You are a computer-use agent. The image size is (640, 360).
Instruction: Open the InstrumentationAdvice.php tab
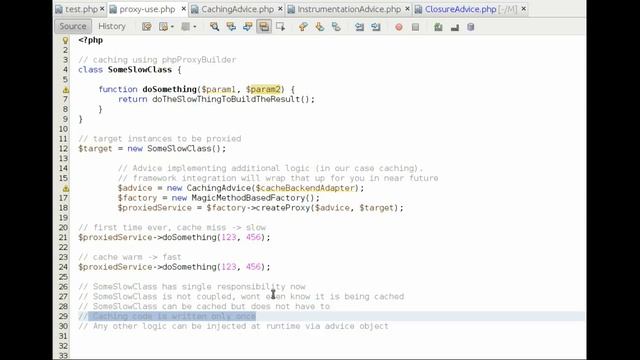click(x=349, y=9)
